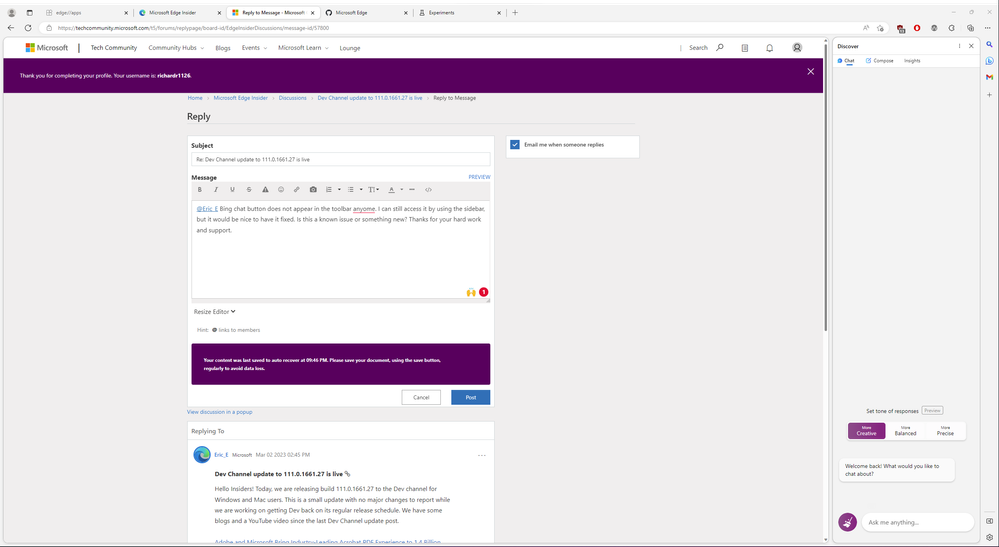The width and height of the screenshot is (999, 547).
Task: Click the browser back arrow
Action: click(11, 28)
